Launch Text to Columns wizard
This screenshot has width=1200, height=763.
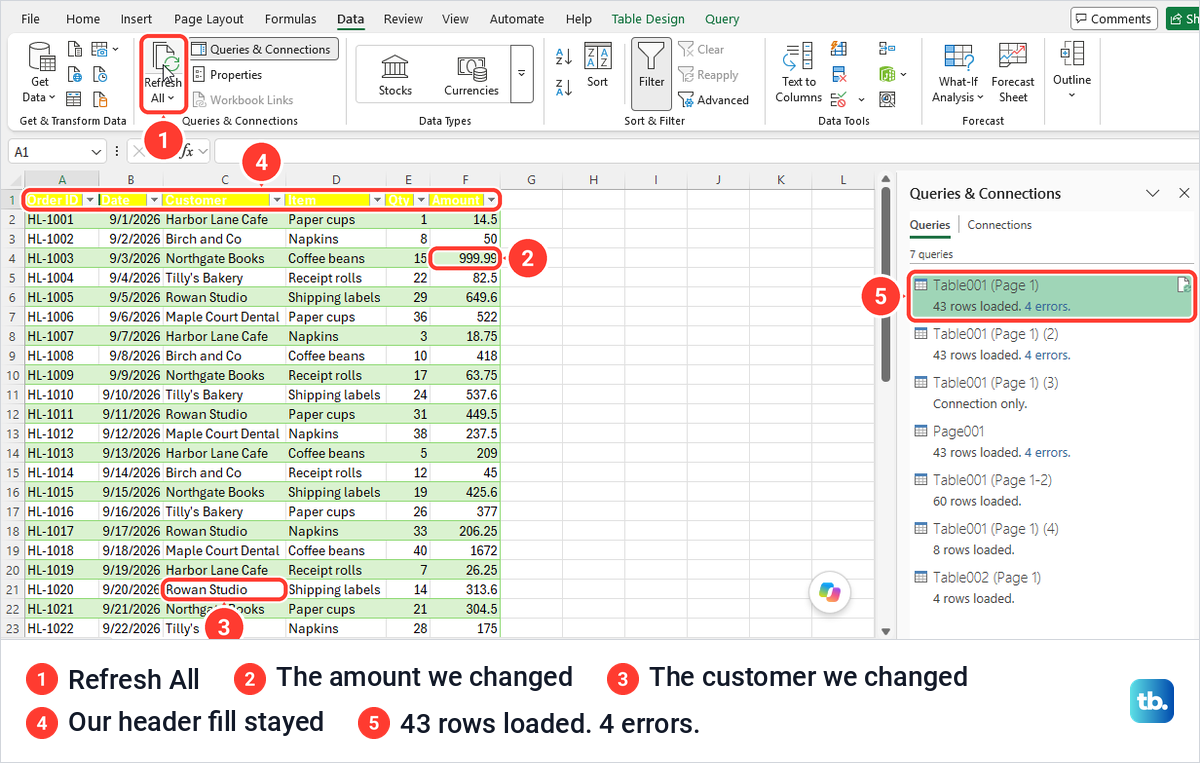(798, 73)
